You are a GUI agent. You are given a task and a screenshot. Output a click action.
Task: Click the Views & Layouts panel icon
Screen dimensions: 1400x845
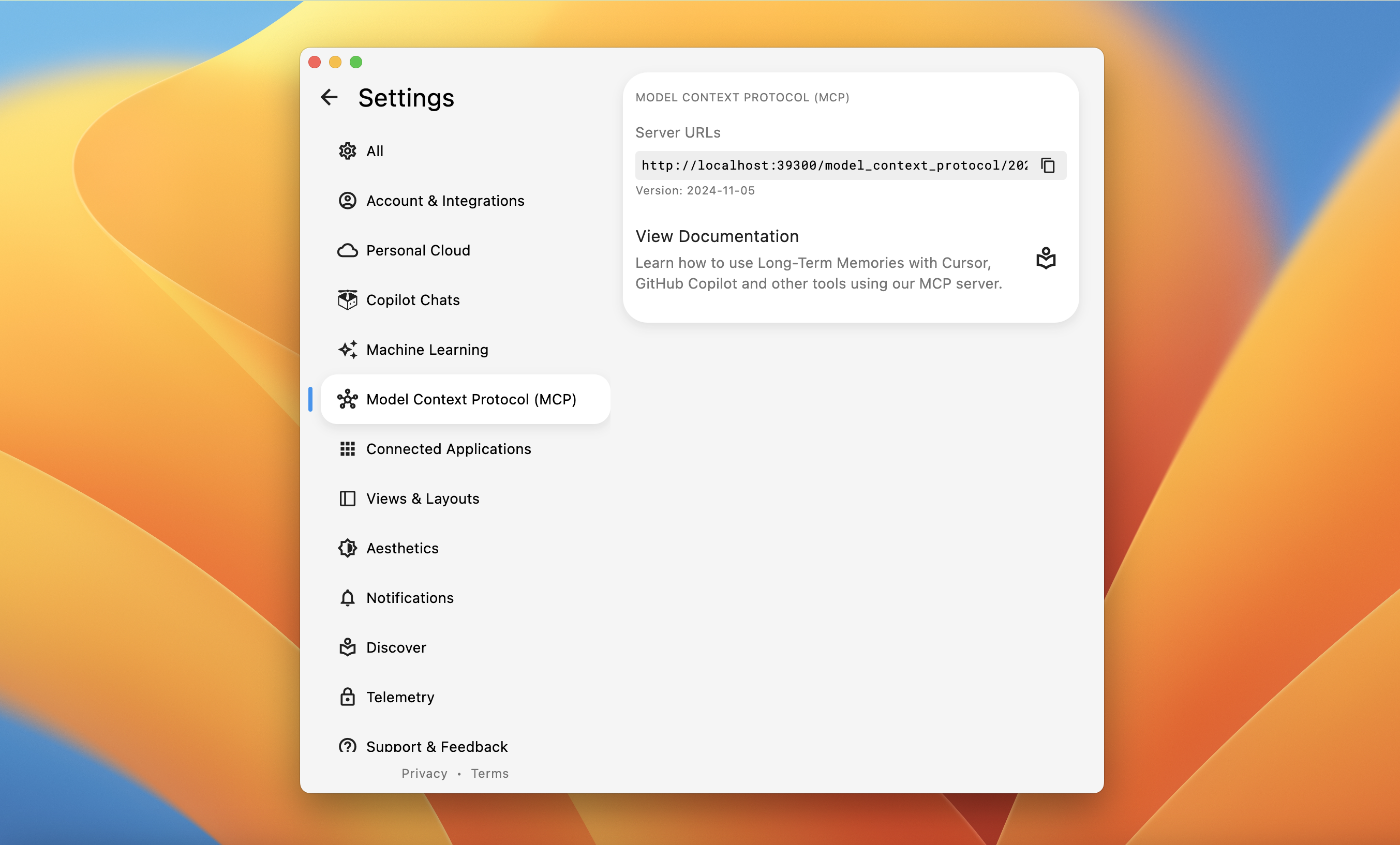(x=347, y=499)
